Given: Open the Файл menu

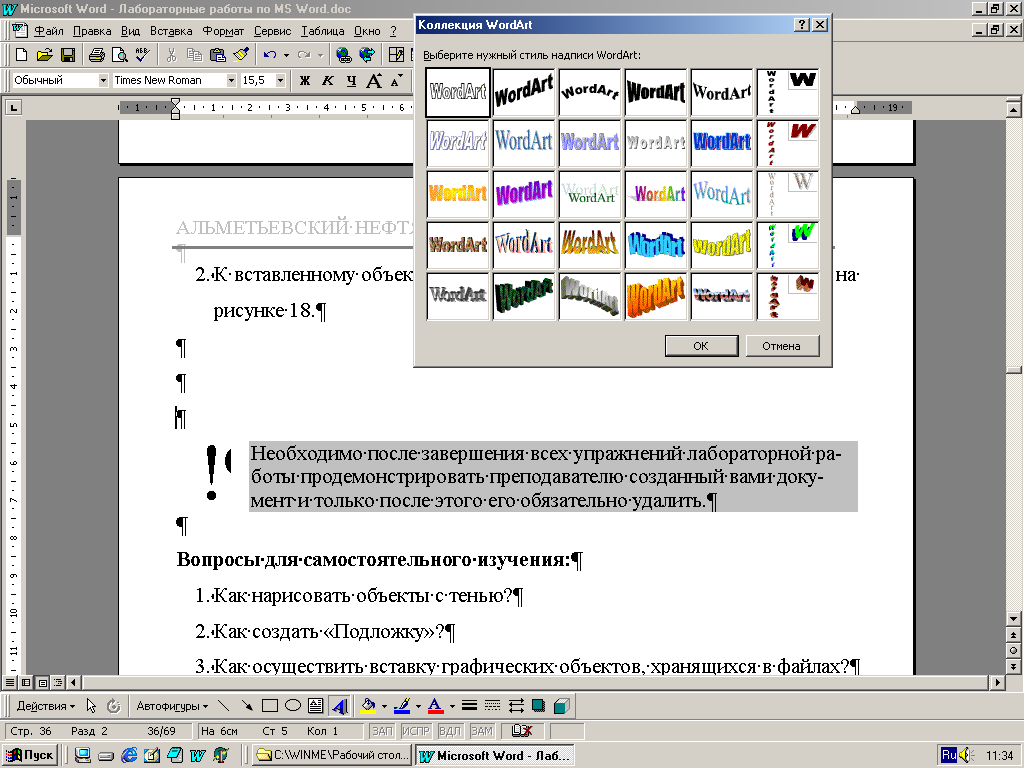Looking at the screenshot, I should 48,31.
